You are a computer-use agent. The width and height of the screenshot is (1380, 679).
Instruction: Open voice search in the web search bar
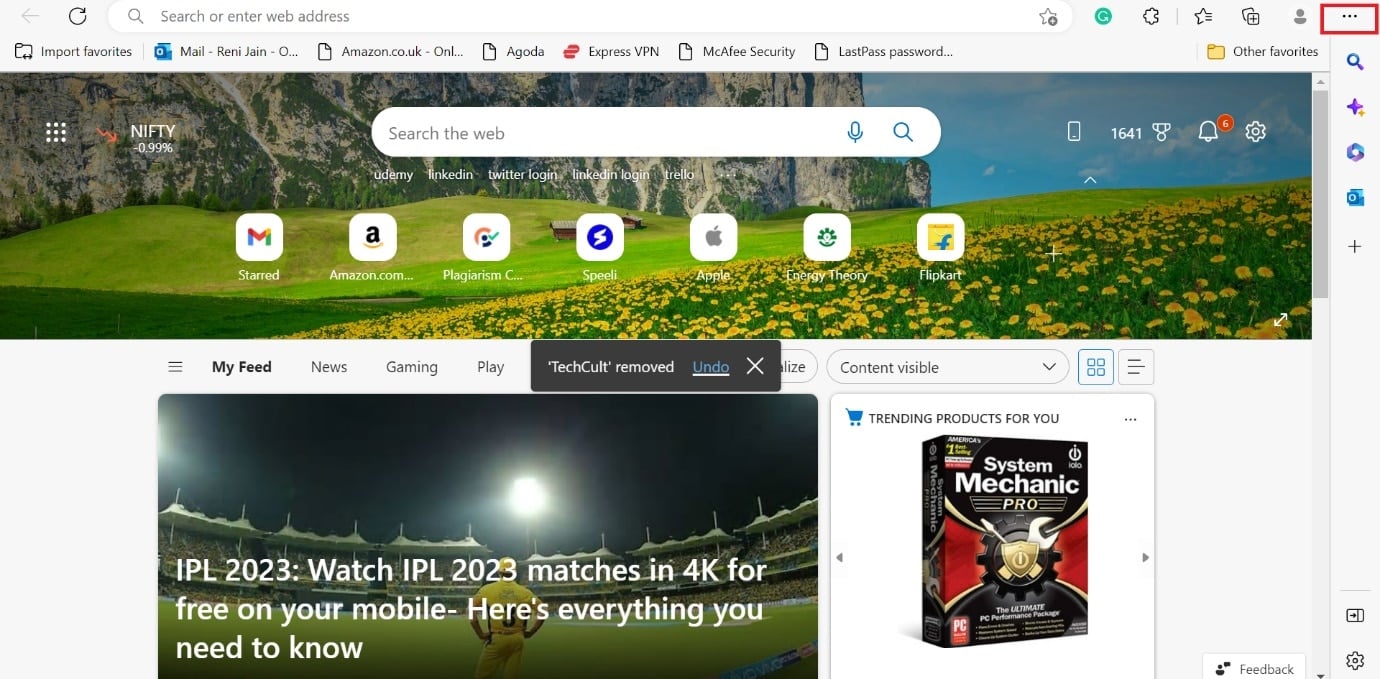click(x=855, y=131)
